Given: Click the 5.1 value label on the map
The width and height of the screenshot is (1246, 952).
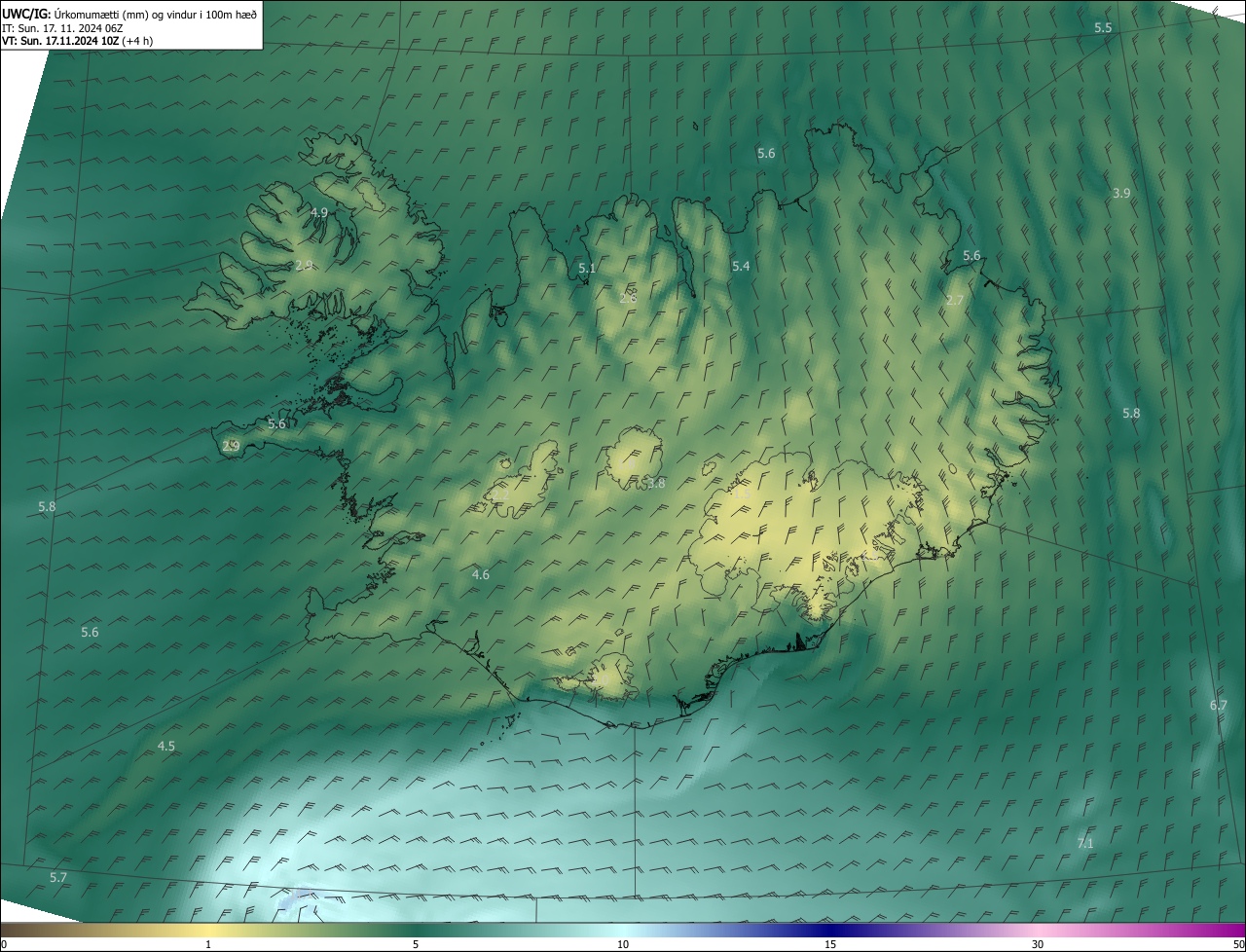Looking at the screenshot, I should [587, 268].
